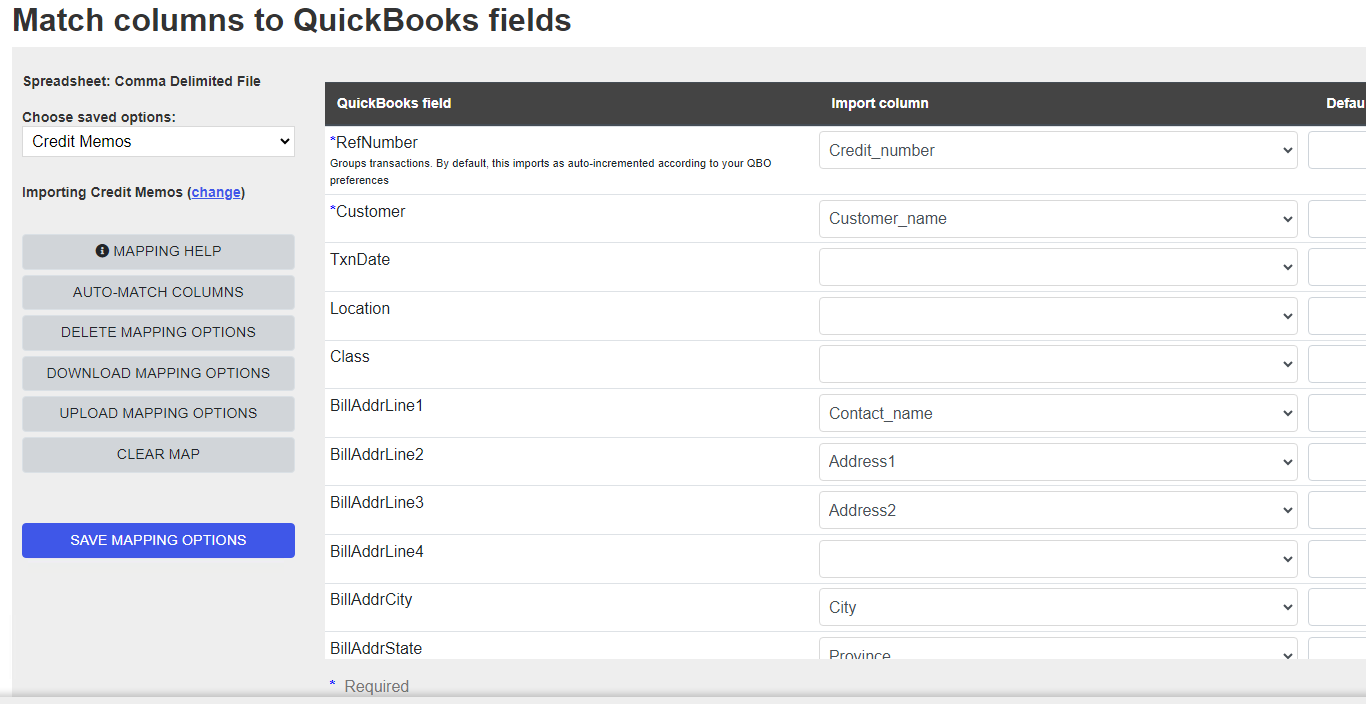Click the Location default value field
Viewport: 1366px width, 704px height.
[x=1337, y=316]
